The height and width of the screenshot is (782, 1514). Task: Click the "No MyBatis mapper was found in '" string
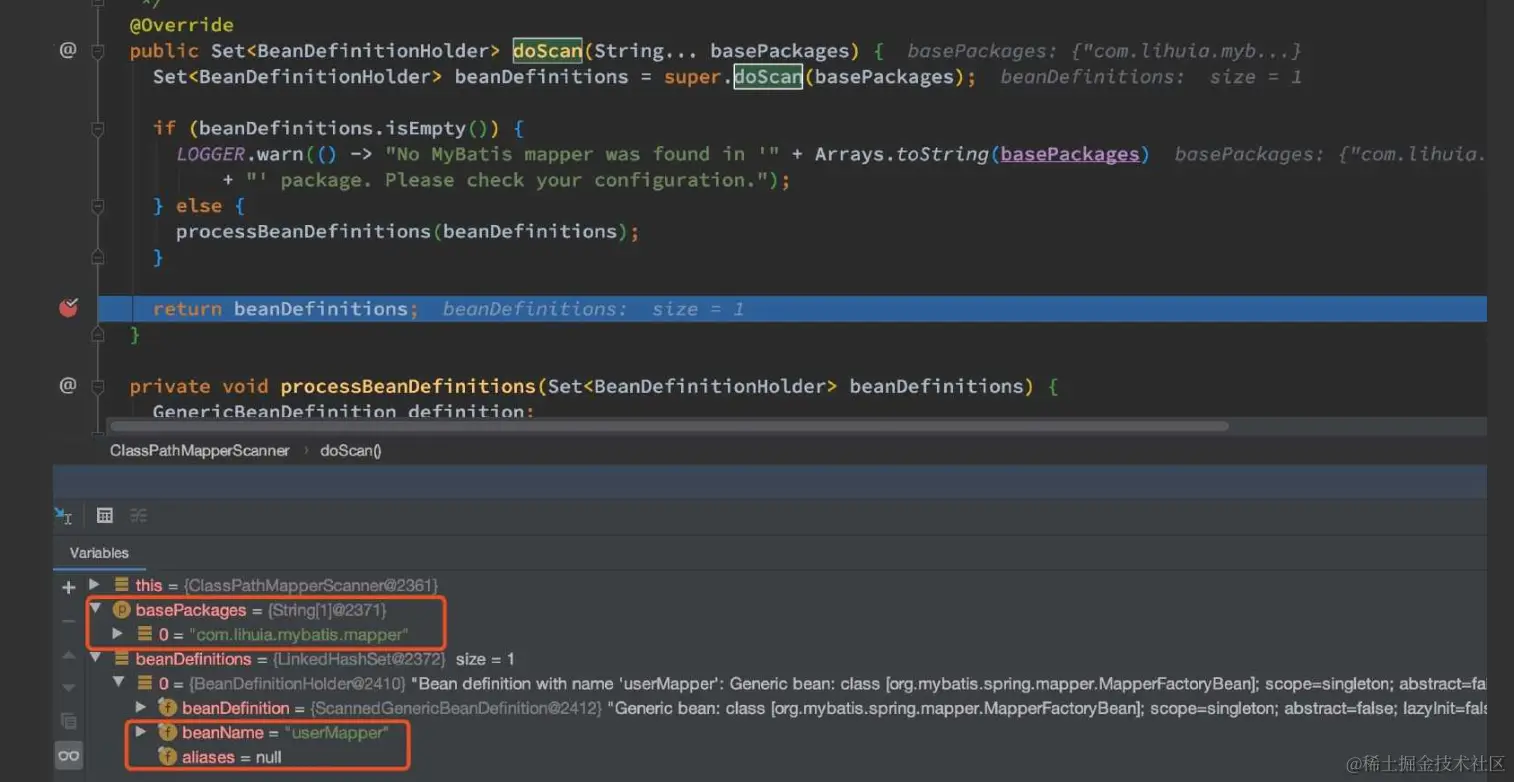click(583, 154)
